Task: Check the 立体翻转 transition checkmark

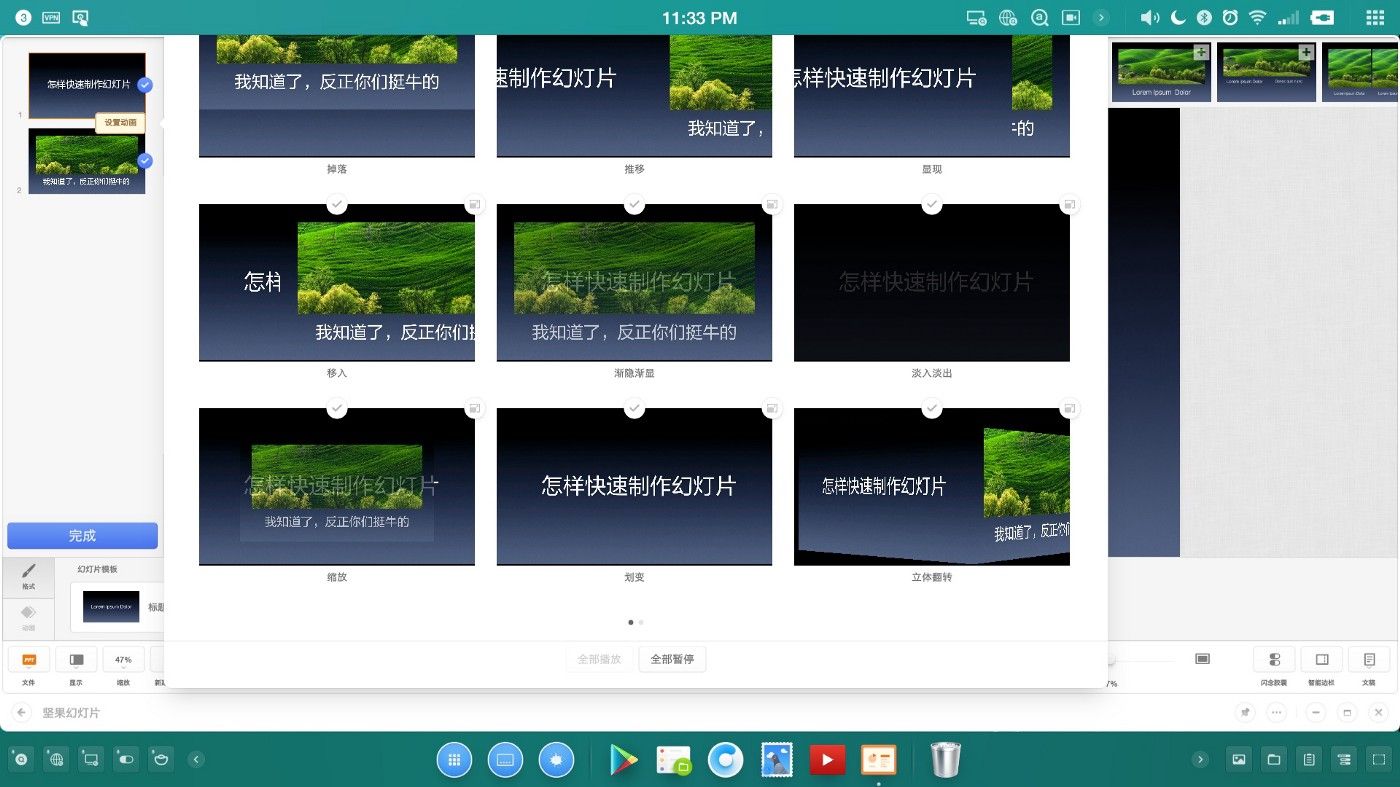Action: click(931, 408)
